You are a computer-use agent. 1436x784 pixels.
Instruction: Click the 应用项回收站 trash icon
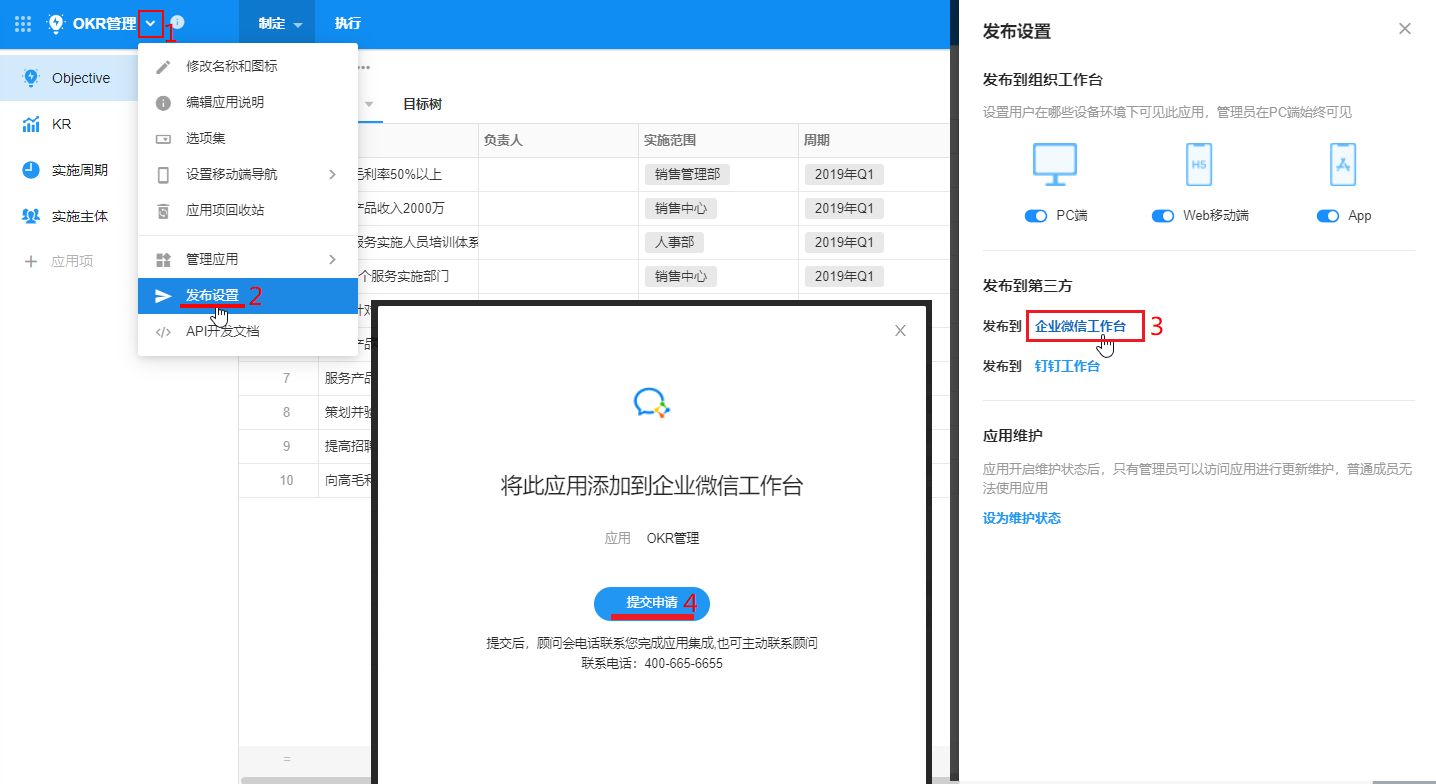164,210
